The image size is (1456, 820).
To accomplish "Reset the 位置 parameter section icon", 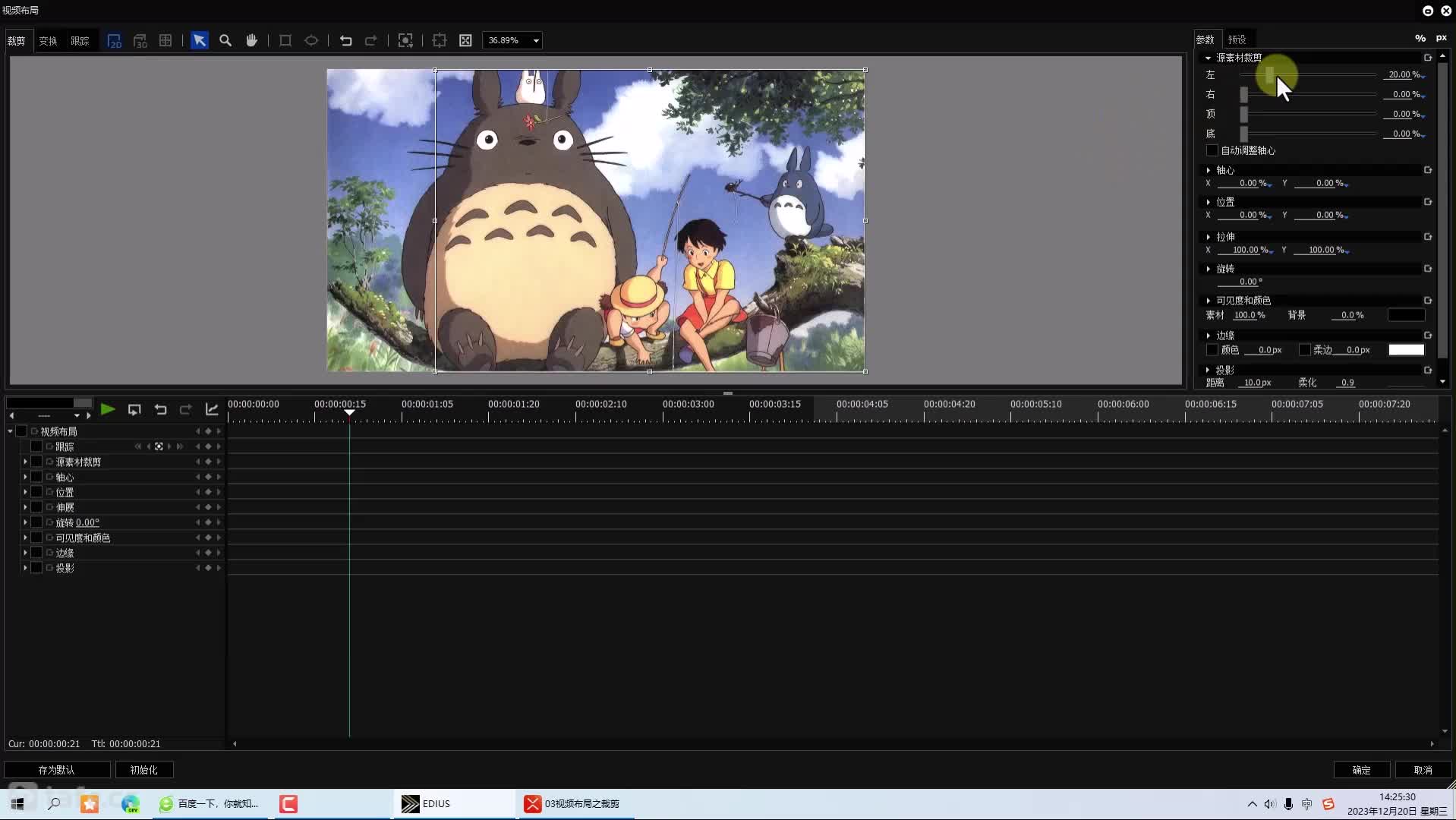I will click(x=1428, y=202).
